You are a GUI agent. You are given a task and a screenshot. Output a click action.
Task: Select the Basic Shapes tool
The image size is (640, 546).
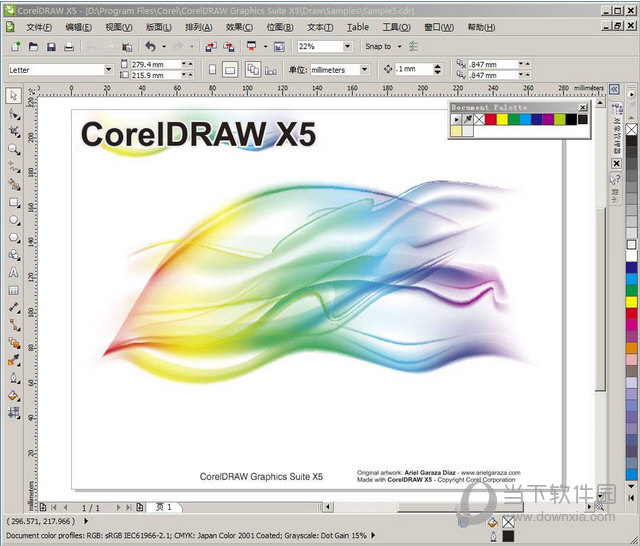(x=14, y=255)
